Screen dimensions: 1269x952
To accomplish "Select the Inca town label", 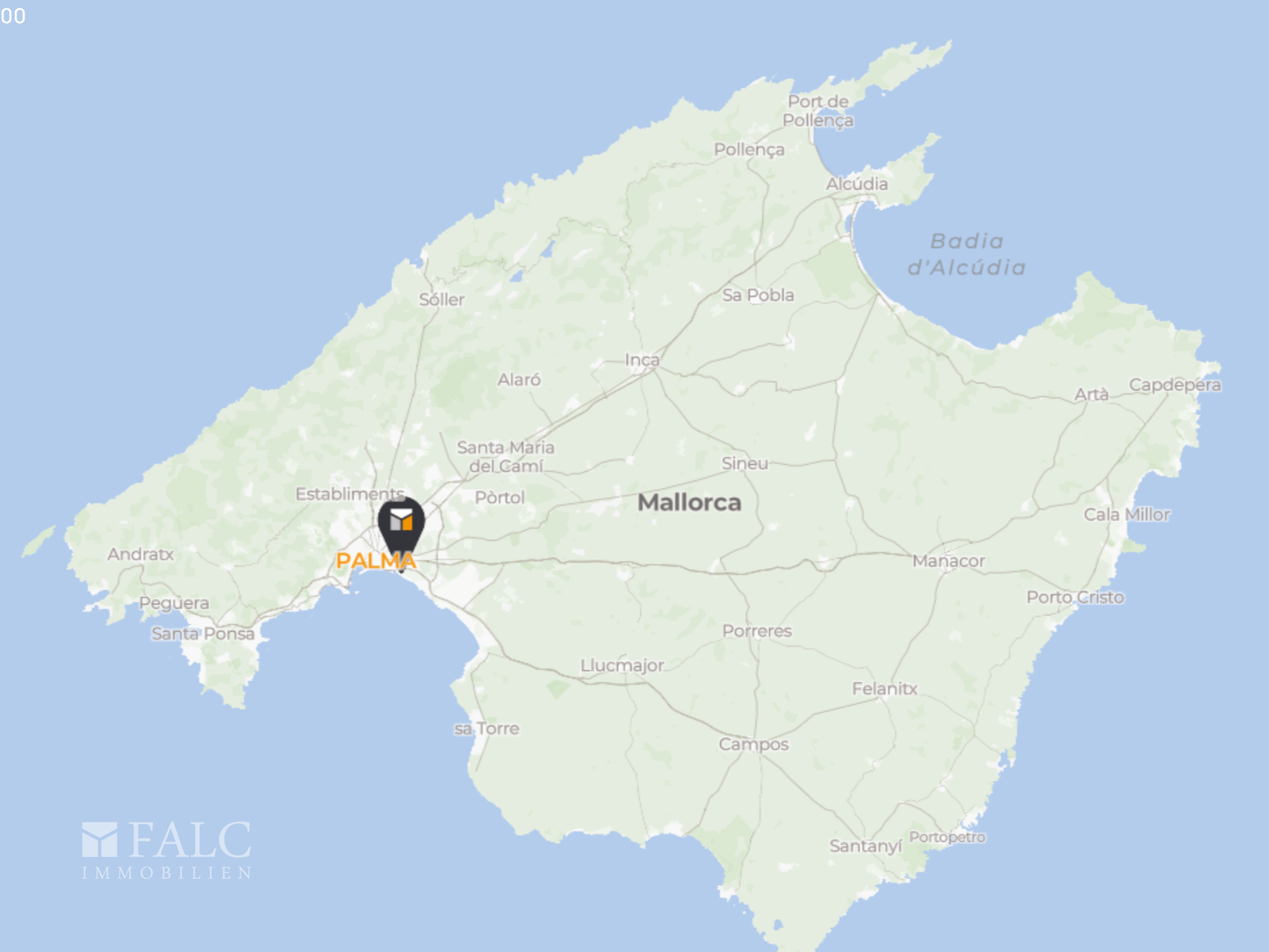I will [642, 359].
